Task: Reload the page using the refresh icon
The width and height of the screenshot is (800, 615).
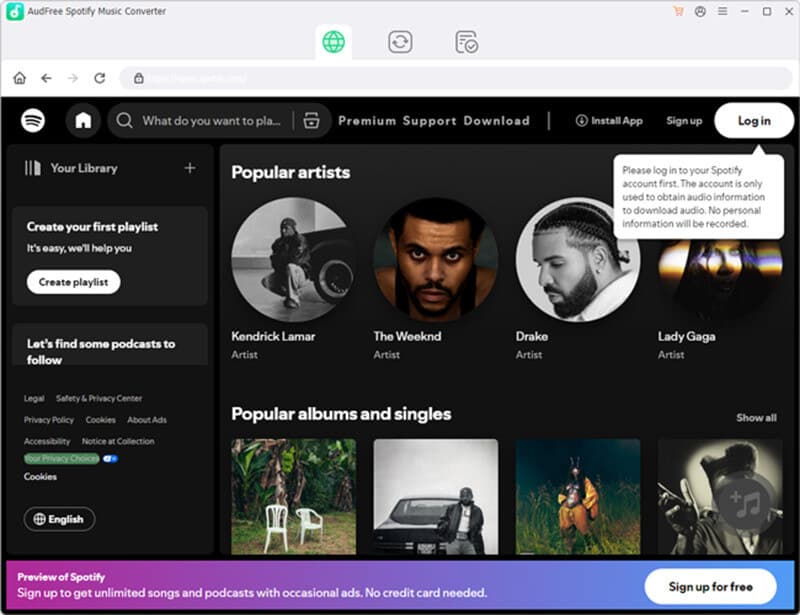Action: (x=100, y=77)
